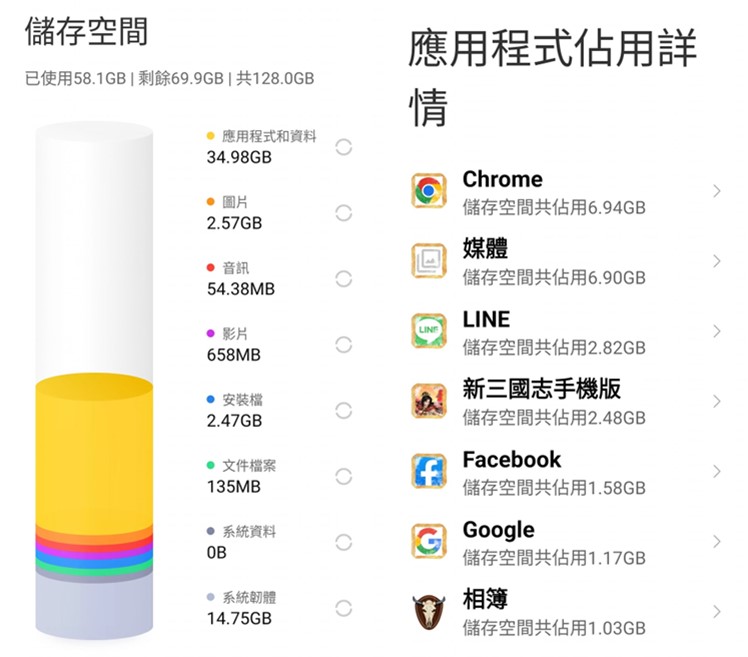Toggle the circle beside 圖片 2.57GB
The image size is (748, 657).
coord(343,213)
